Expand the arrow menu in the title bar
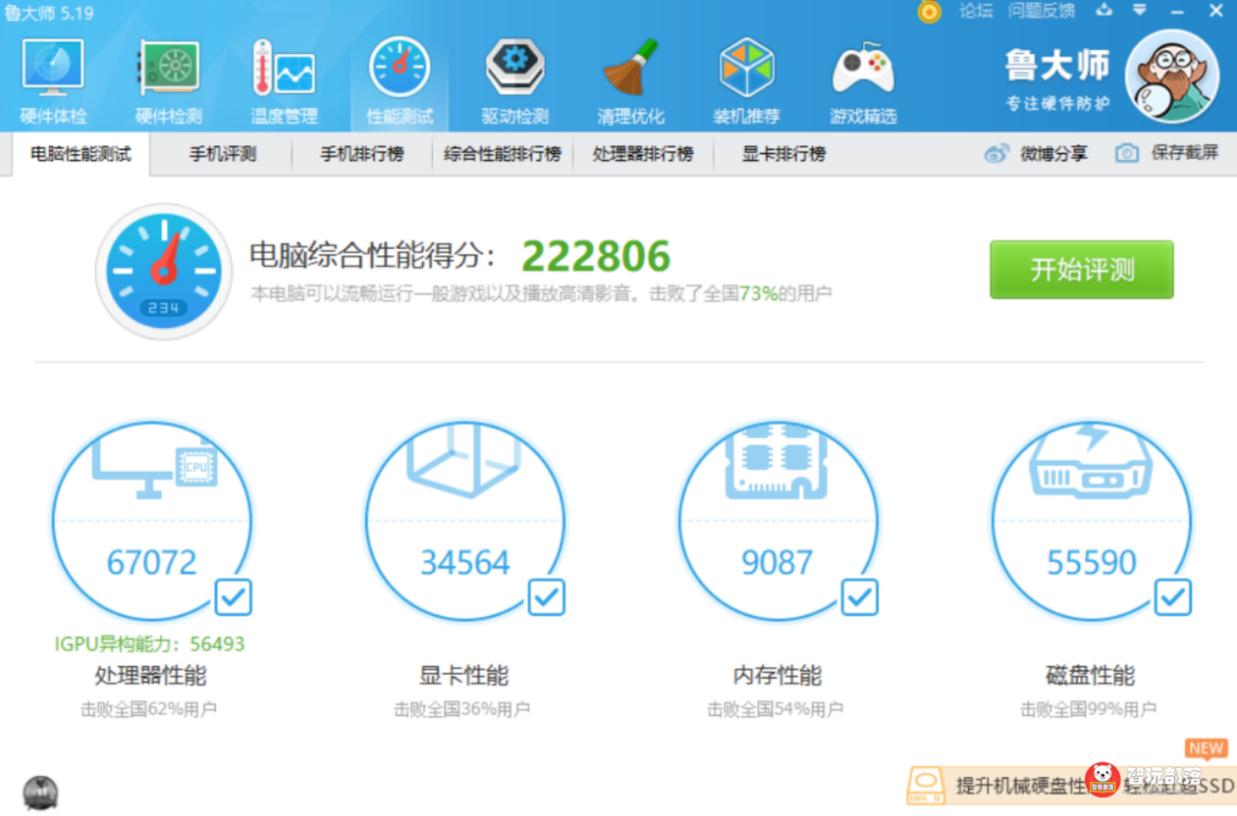 pos(1138,12)
